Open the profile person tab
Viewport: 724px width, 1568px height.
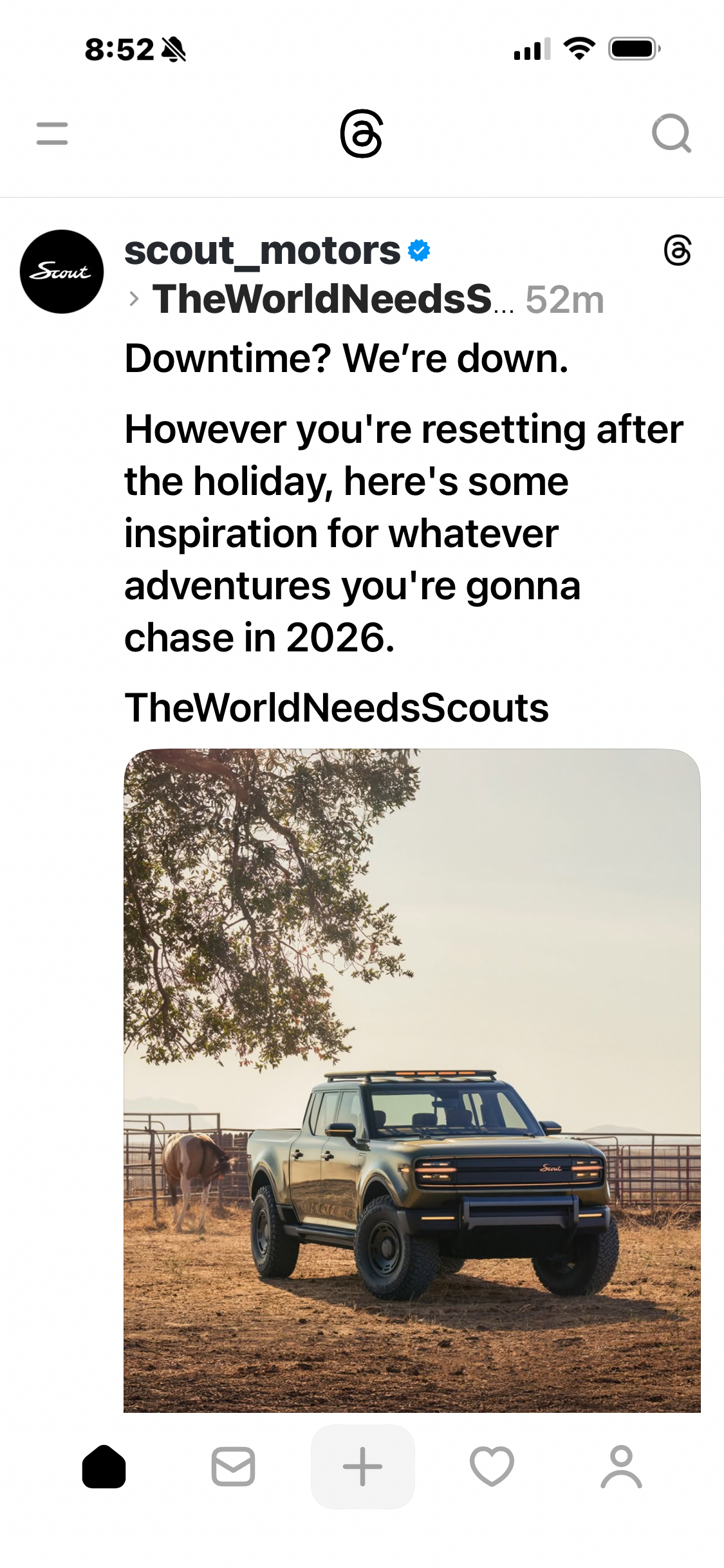(621, 1467)
